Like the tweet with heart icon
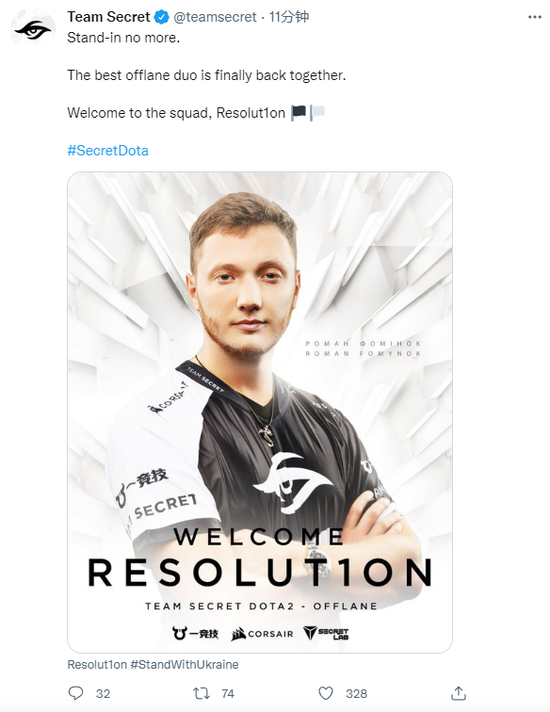This screenshot has height=712, width=550. 326,693
